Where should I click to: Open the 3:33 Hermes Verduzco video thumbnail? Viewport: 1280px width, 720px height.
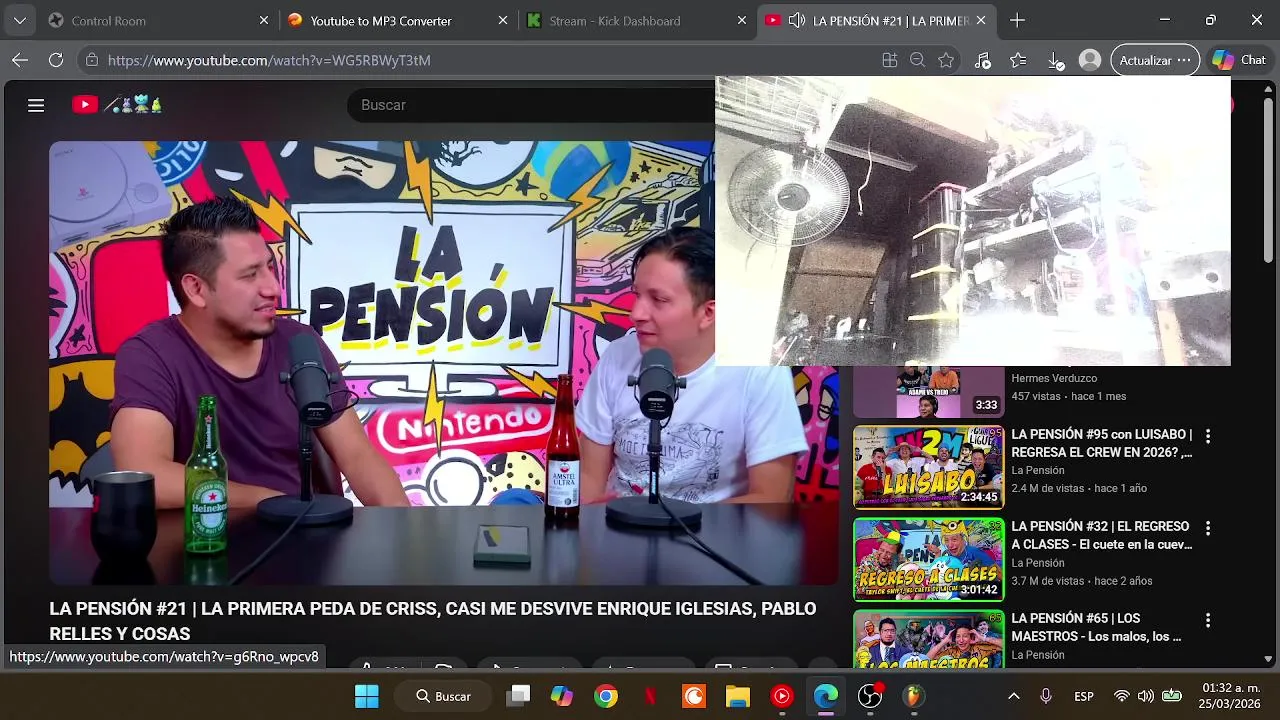pos(928,392)
